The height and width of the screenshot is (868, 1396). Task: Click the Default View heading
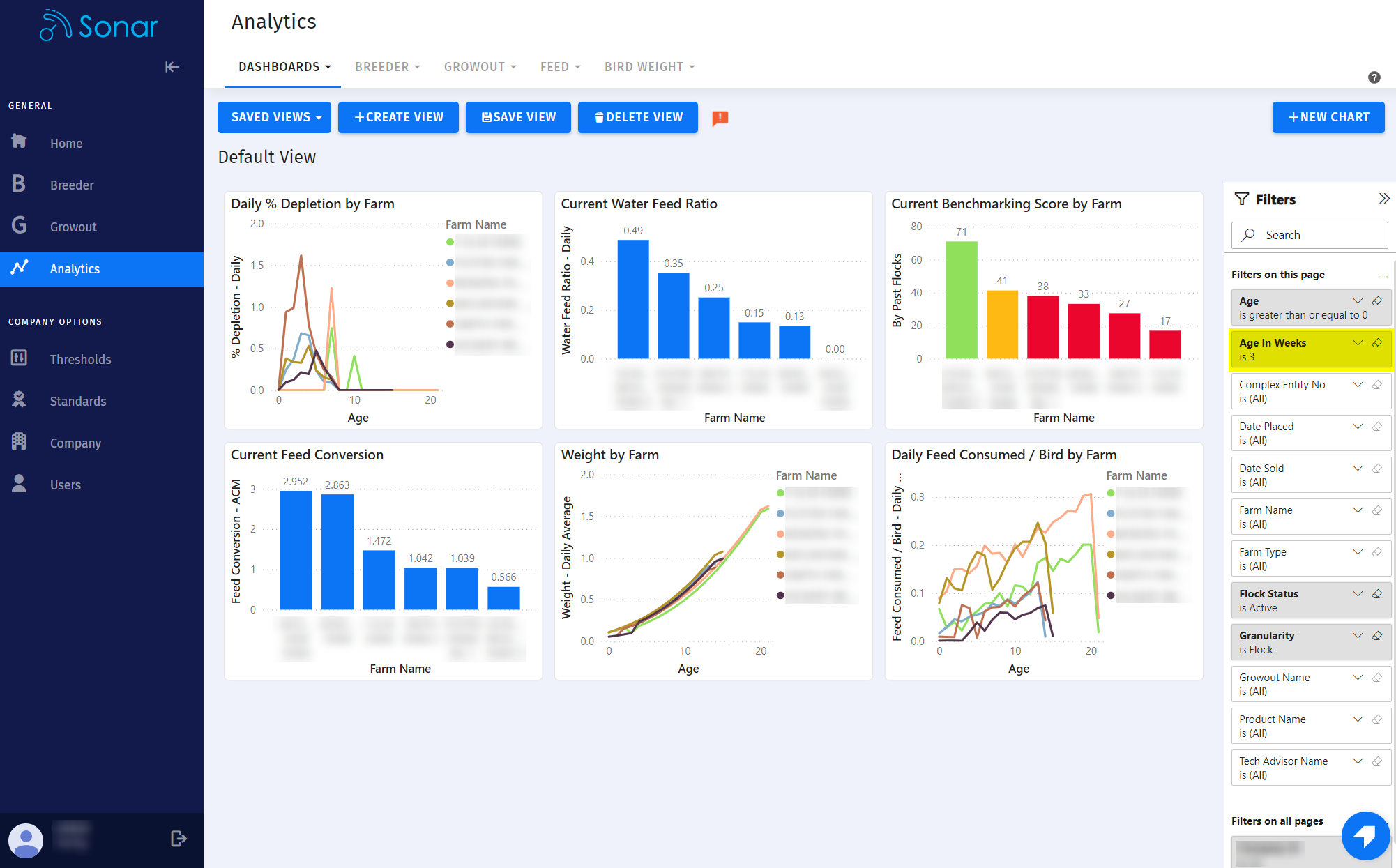[267, 157]
